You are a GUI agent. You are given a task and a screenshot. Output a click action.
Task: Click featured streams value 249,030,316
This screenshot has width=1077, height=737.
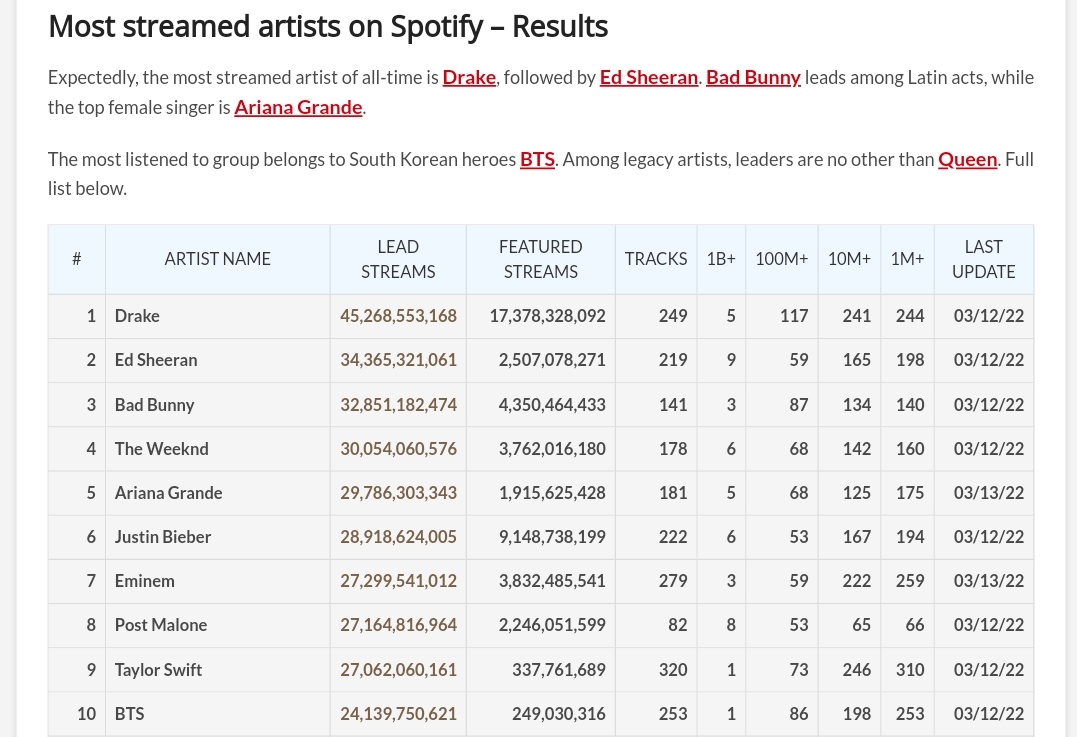tap(559, 714)
